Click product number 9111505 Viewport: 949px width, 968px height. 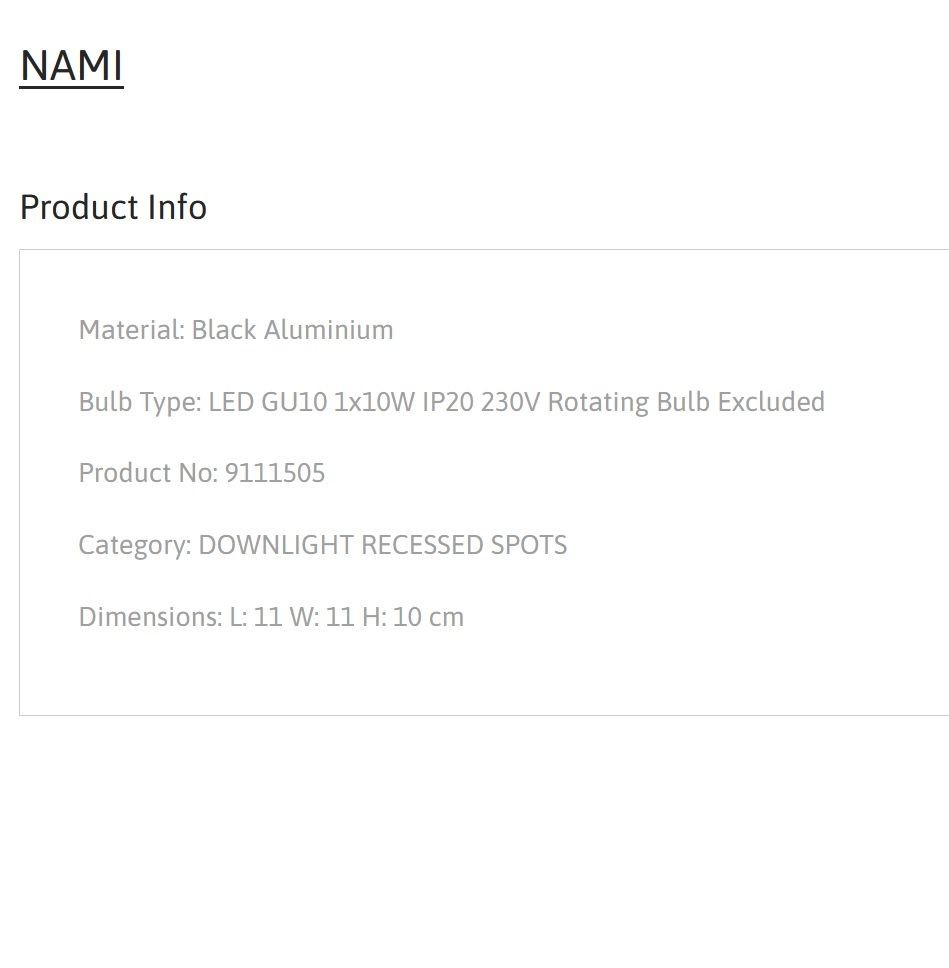275,474
